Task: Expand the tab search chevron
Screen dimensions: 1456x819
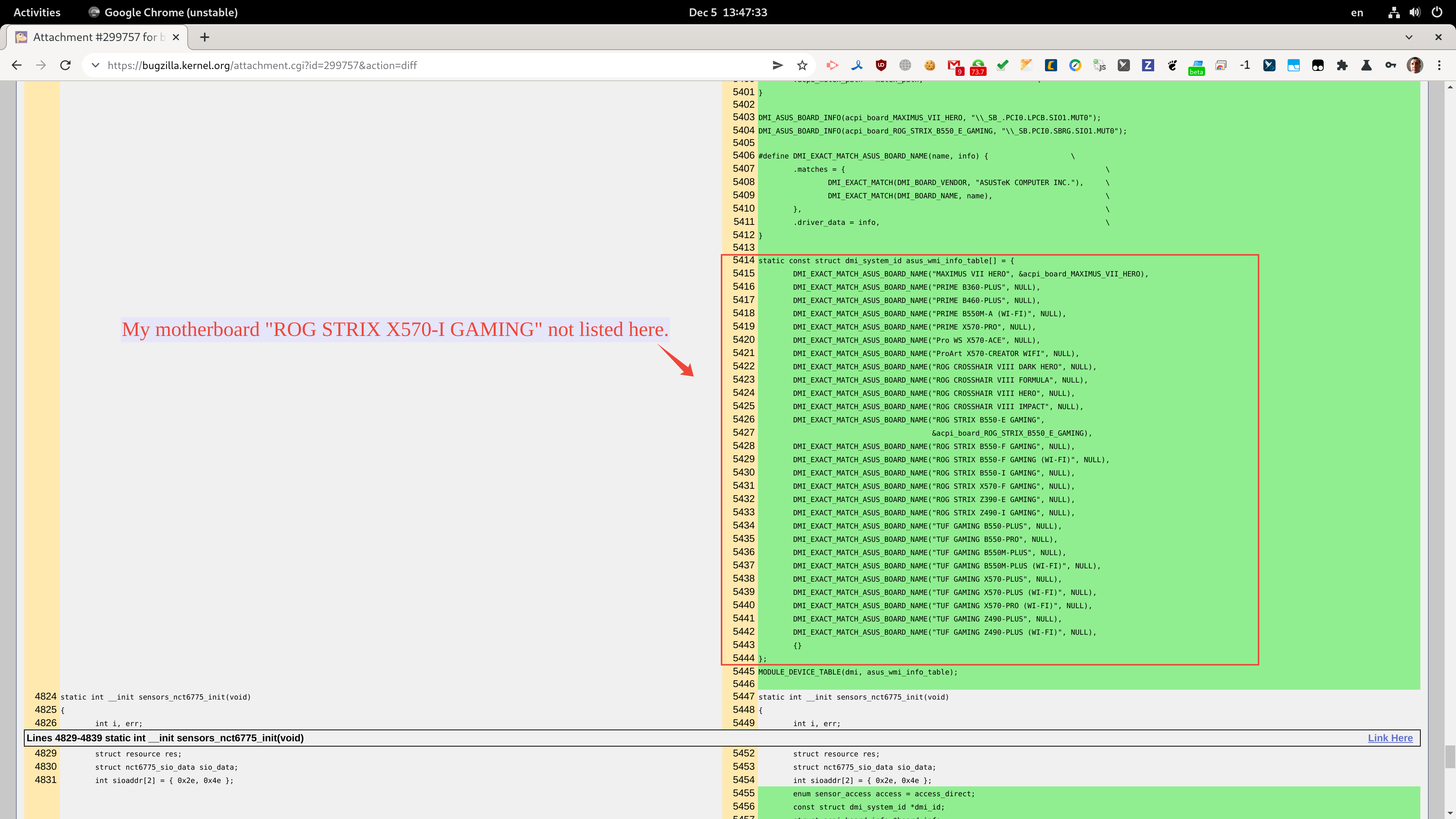Action: point(1409,37)
